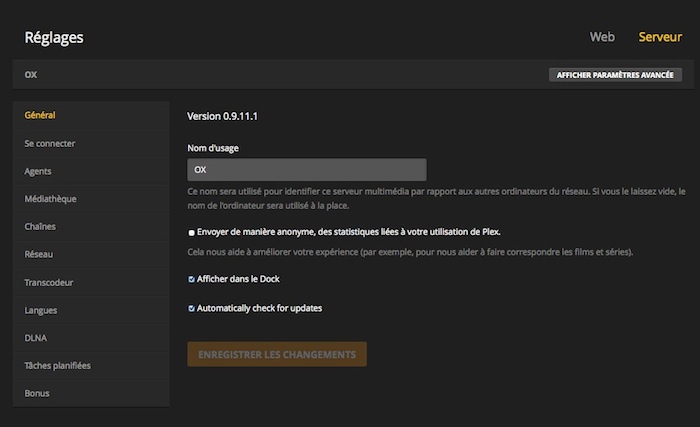Click Afficher Paramètres Avancés button
Image resolution: width=700 pixels, height=427 pixels.
615,75
